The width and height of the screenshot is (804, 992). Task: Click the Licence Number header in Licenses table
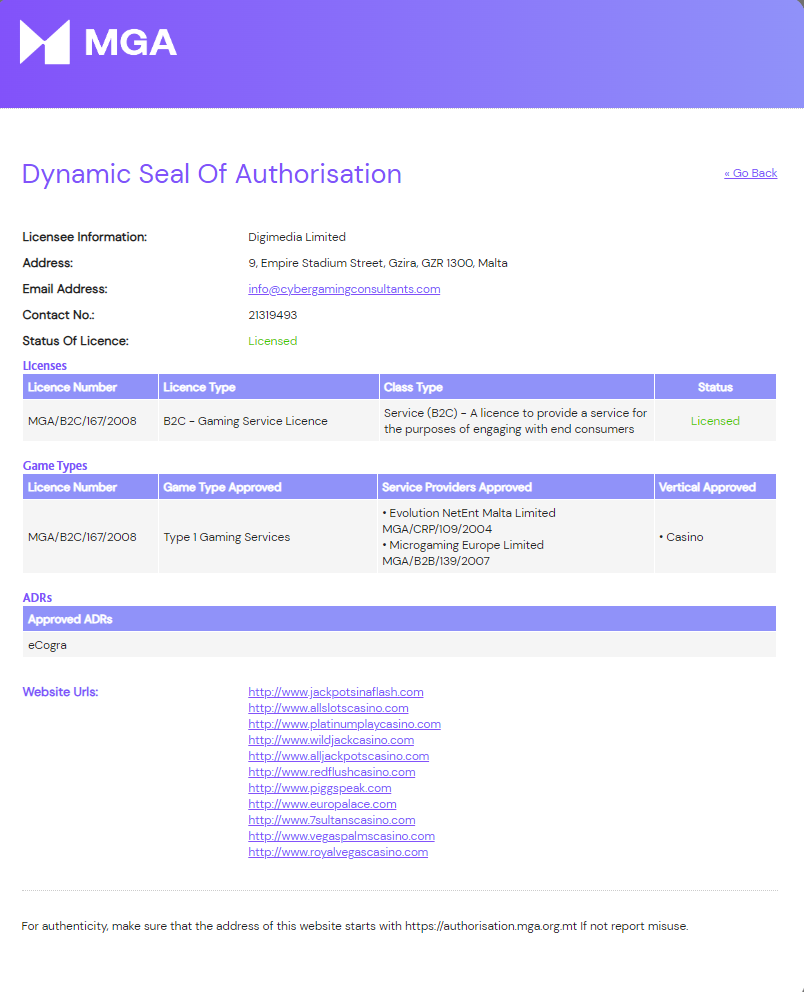tap(90, 387)
